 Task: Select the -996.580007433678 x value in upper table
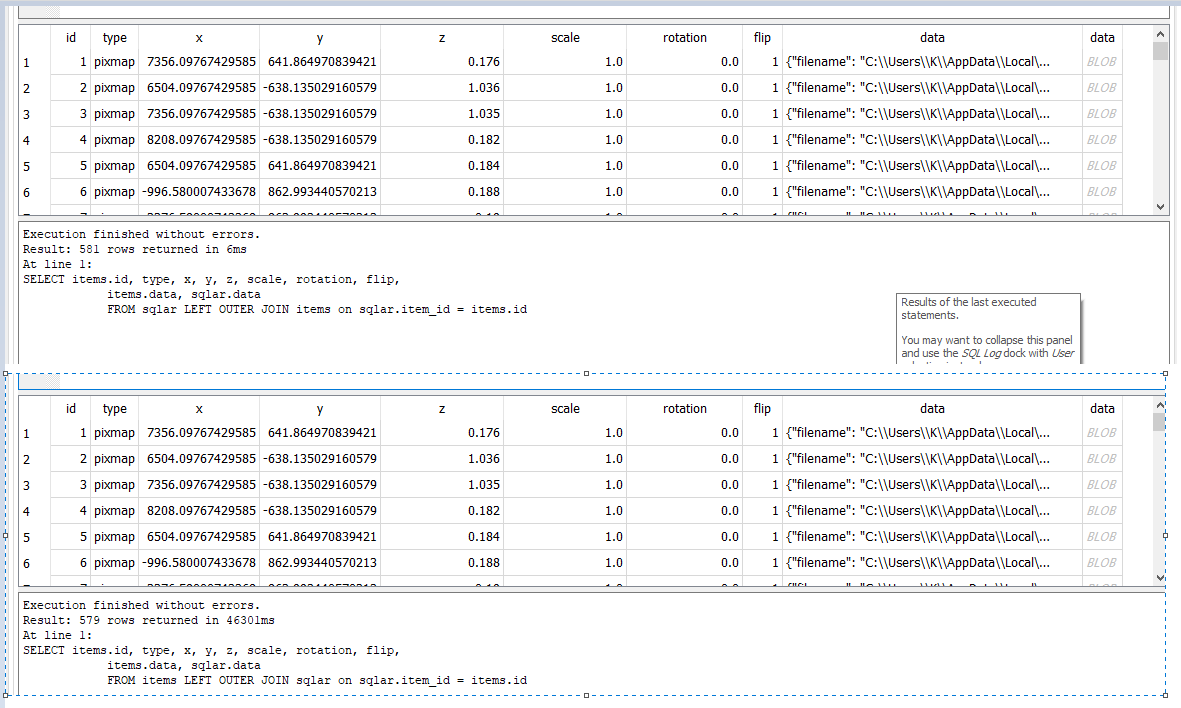(199, 192)
